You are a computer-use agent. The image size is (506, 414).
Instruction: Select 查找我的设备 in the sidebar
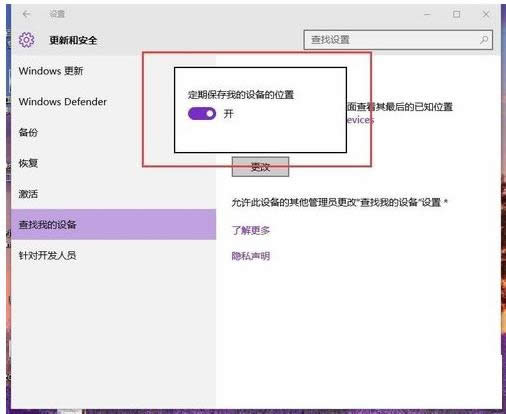tap(113, 224)
